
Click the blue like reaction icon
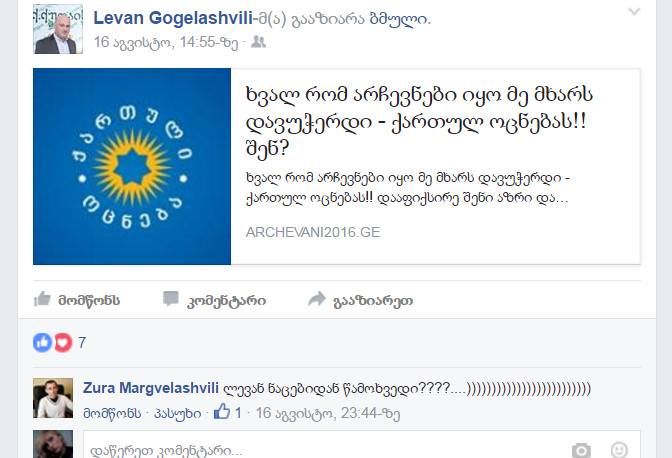pyautogui.click(x=42, y=342)
